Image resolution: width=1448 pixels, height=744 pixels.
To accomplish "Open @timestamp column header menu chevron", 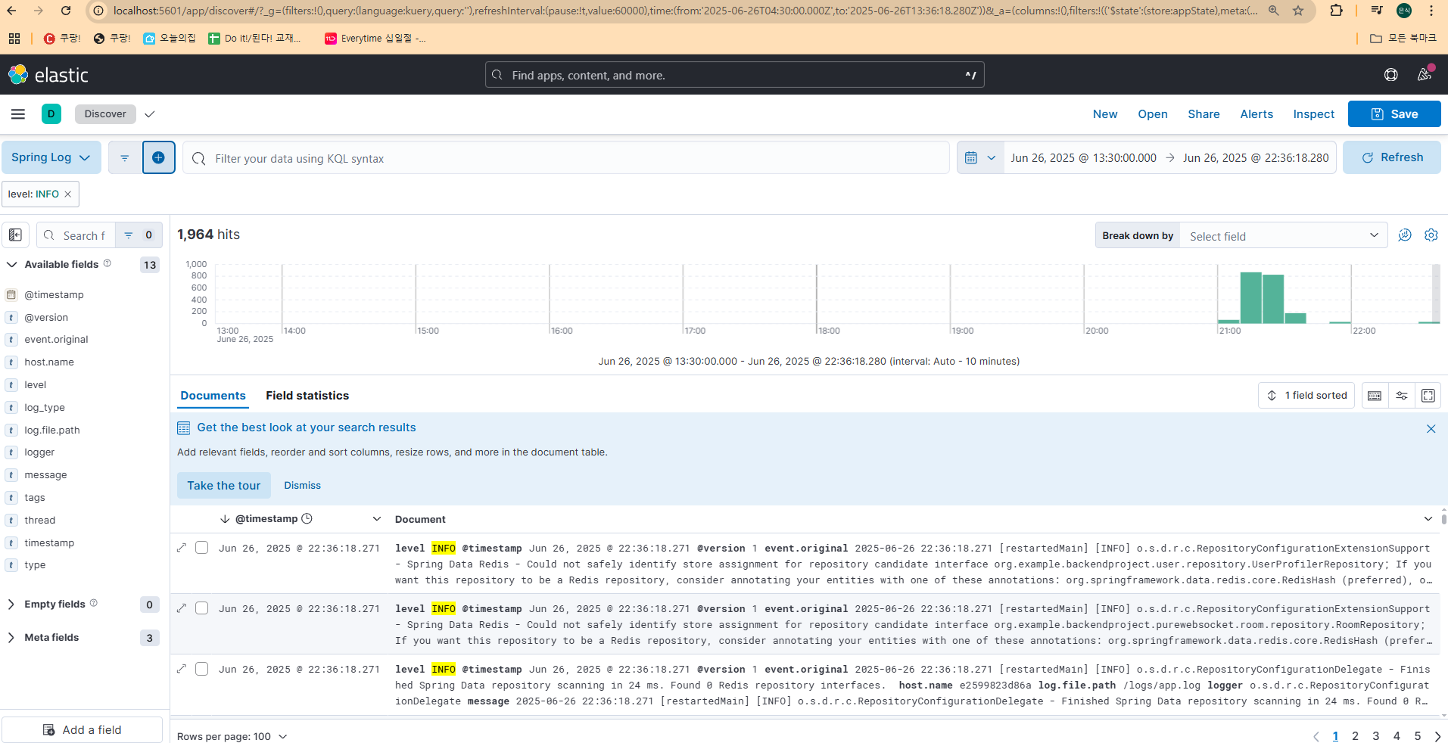I will click(x=377, y=519).
